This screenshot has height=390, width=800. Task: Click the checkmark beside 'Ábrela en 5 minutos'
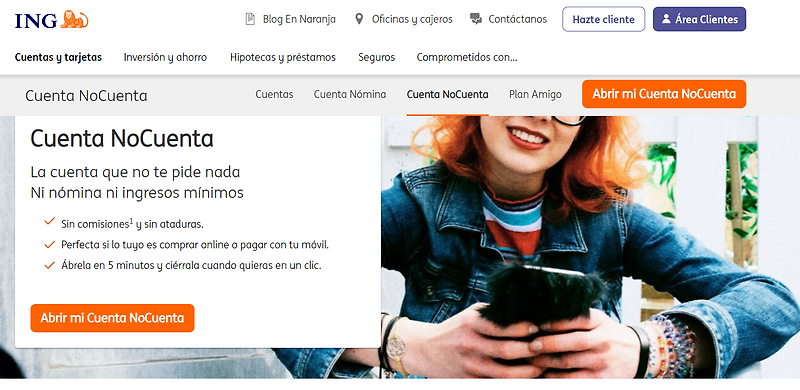(49, 265)
